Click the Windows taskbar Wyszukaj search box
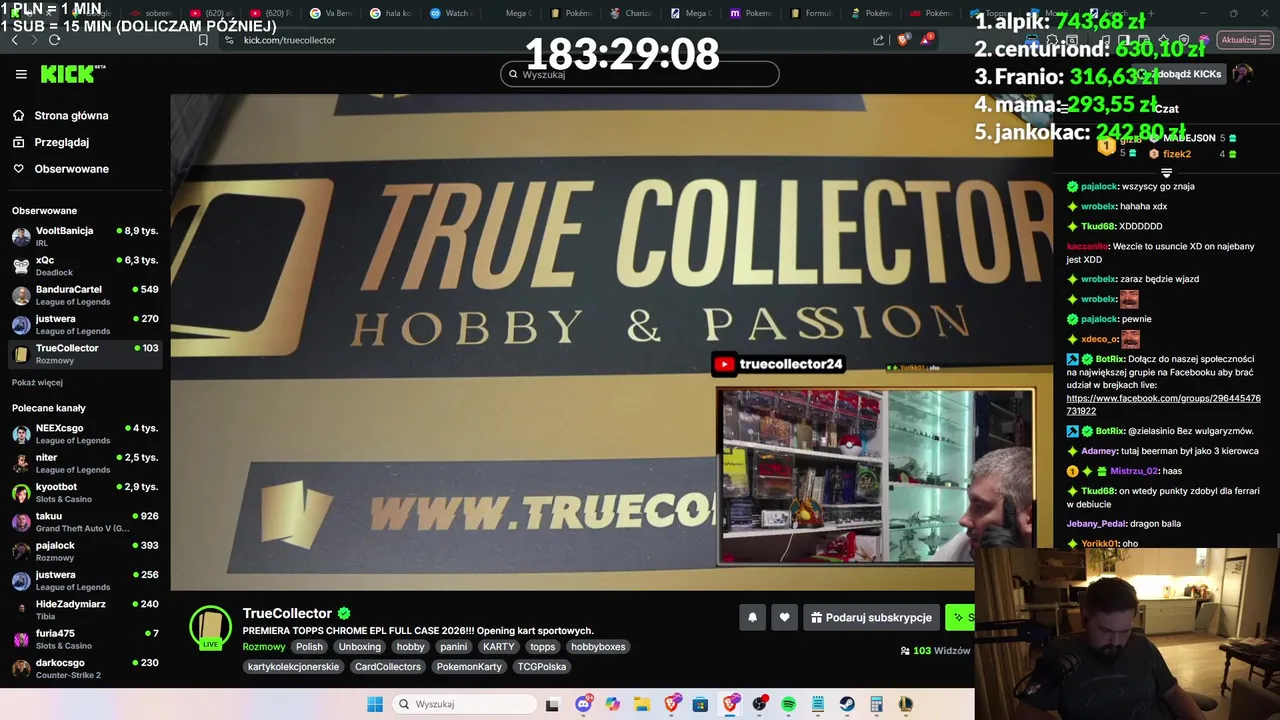The width and height of the screenshot is (1280, 720). coord(463,704)
